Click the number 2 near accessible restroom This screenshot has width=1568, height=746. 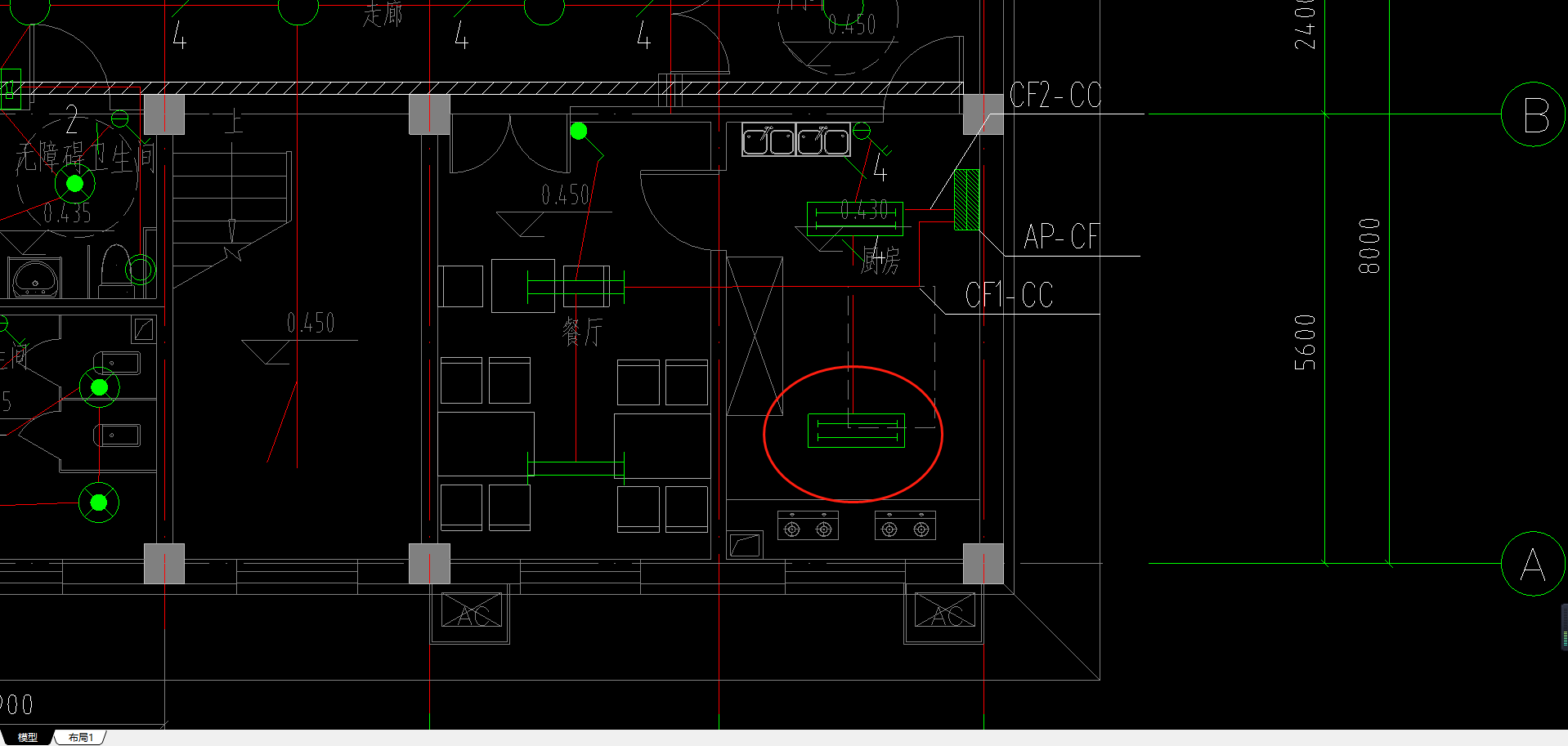coord(72,120)
